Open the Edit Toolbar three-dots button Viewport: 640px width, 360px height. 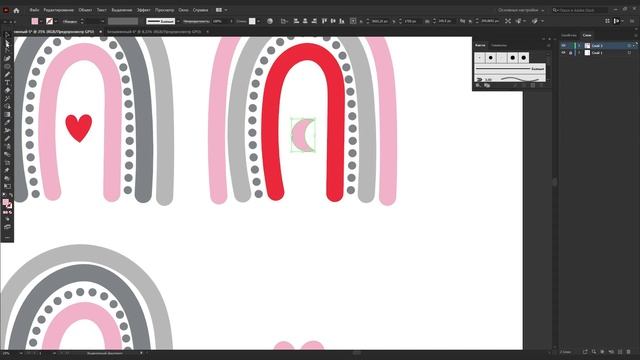[x=7, y=237]
